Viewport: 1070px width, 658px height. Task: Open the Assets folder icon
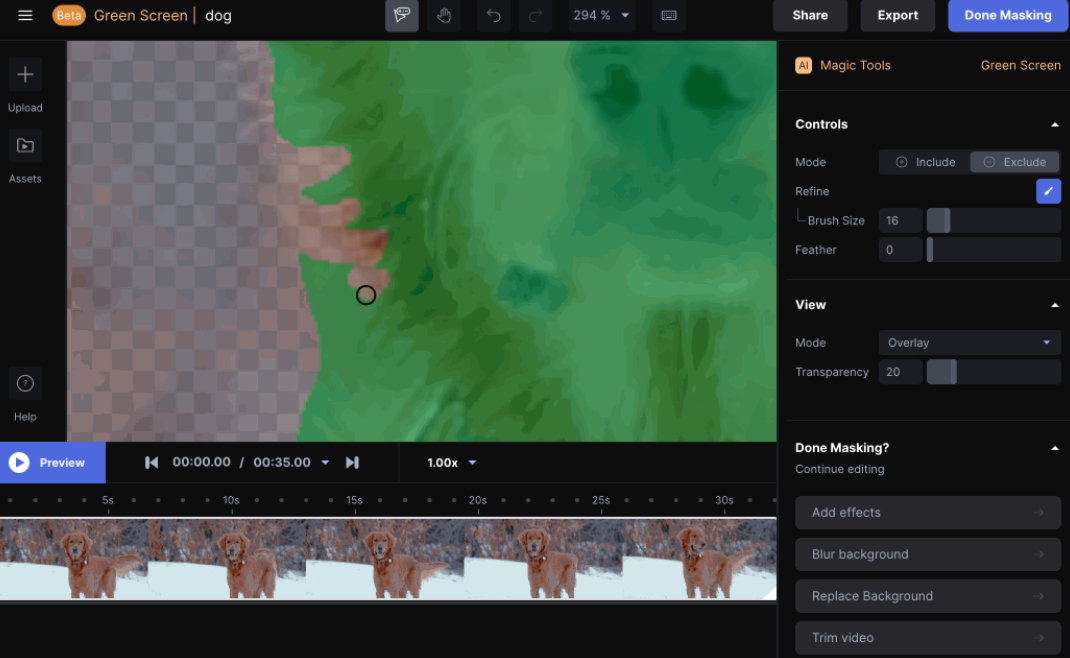click(x=25, y=145)
